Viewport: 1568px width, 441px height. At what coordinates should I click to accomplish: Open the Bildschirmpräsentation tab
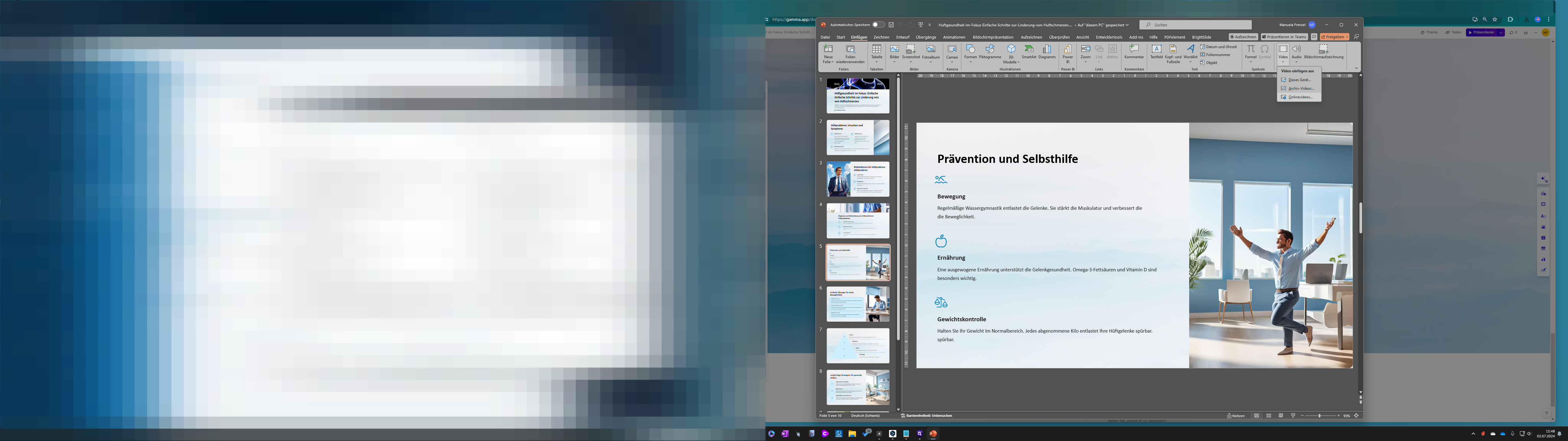(993, 37)
